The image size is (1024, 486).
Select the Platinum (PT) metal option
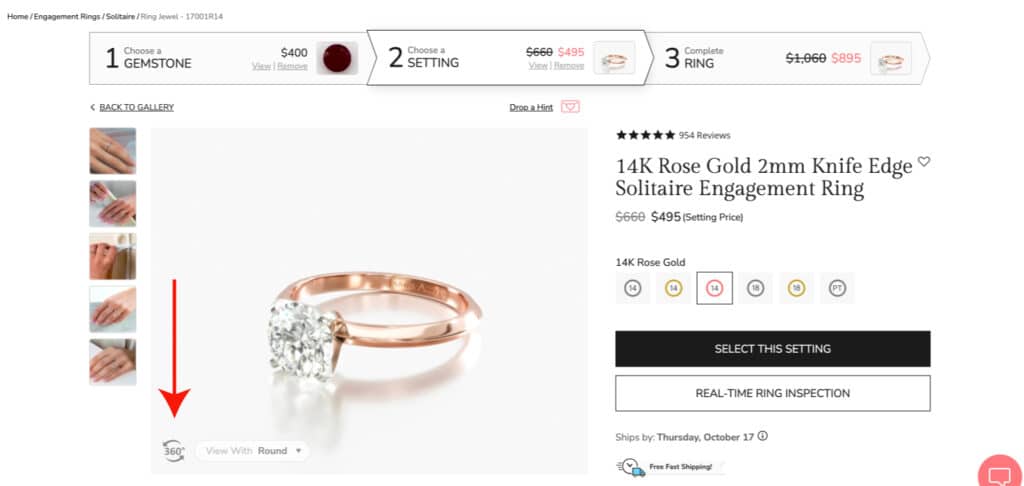(837, 288)
